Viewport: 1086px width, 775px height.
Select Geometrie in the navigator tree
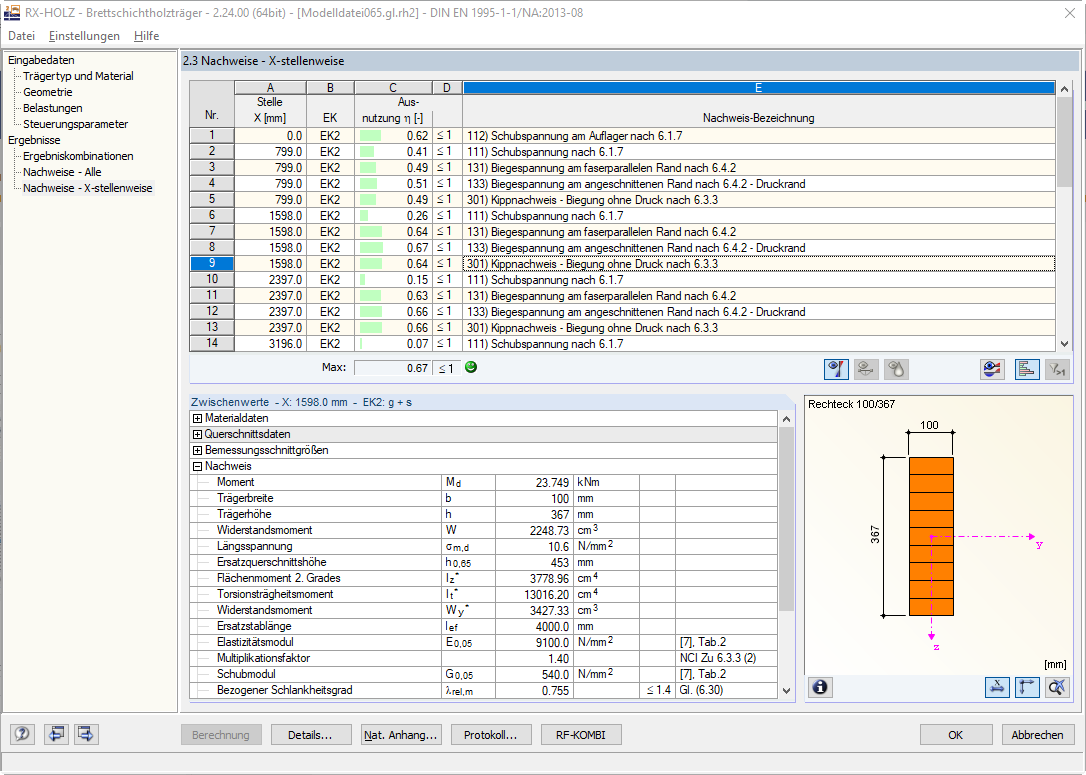point(48,92)
